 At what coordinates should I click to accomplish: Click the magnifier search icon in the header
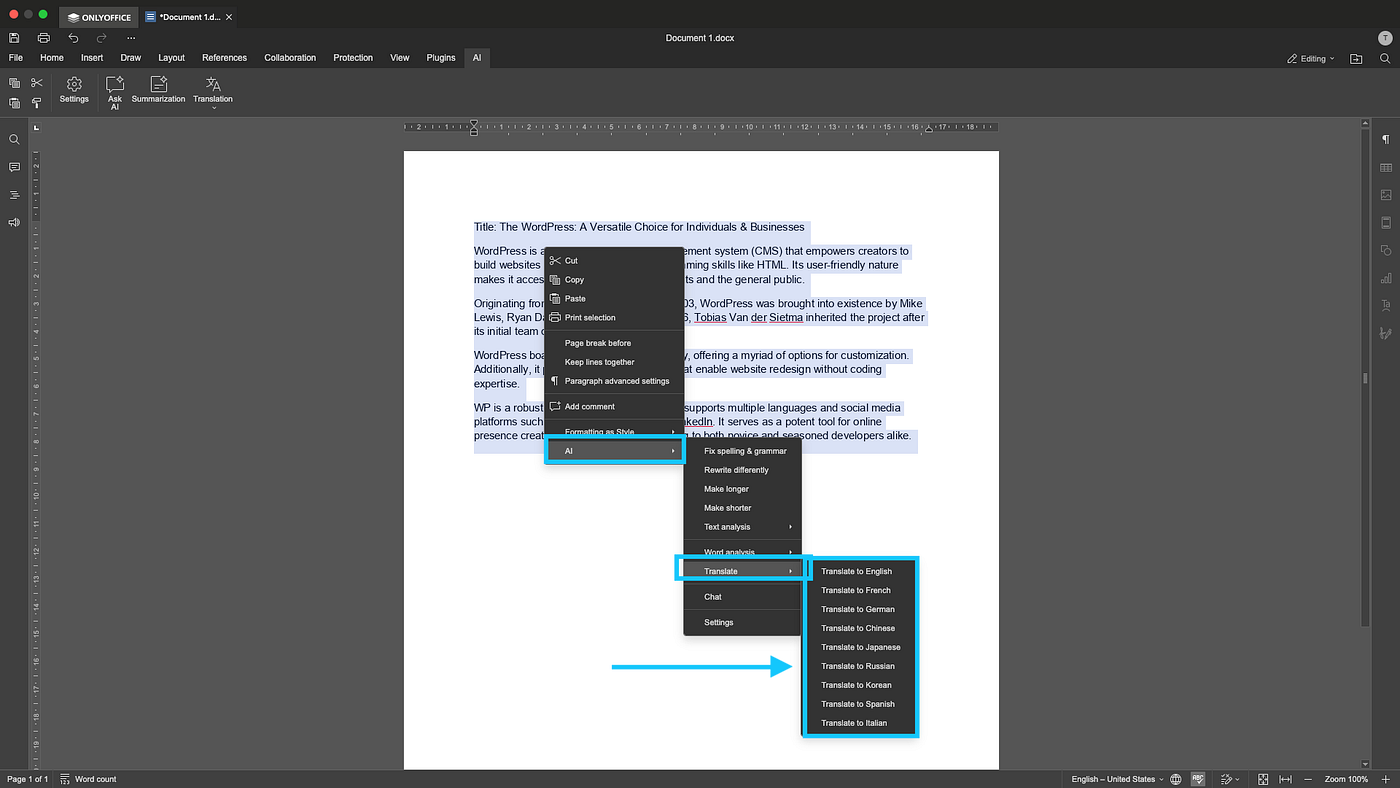click(x=1385, y=59)
